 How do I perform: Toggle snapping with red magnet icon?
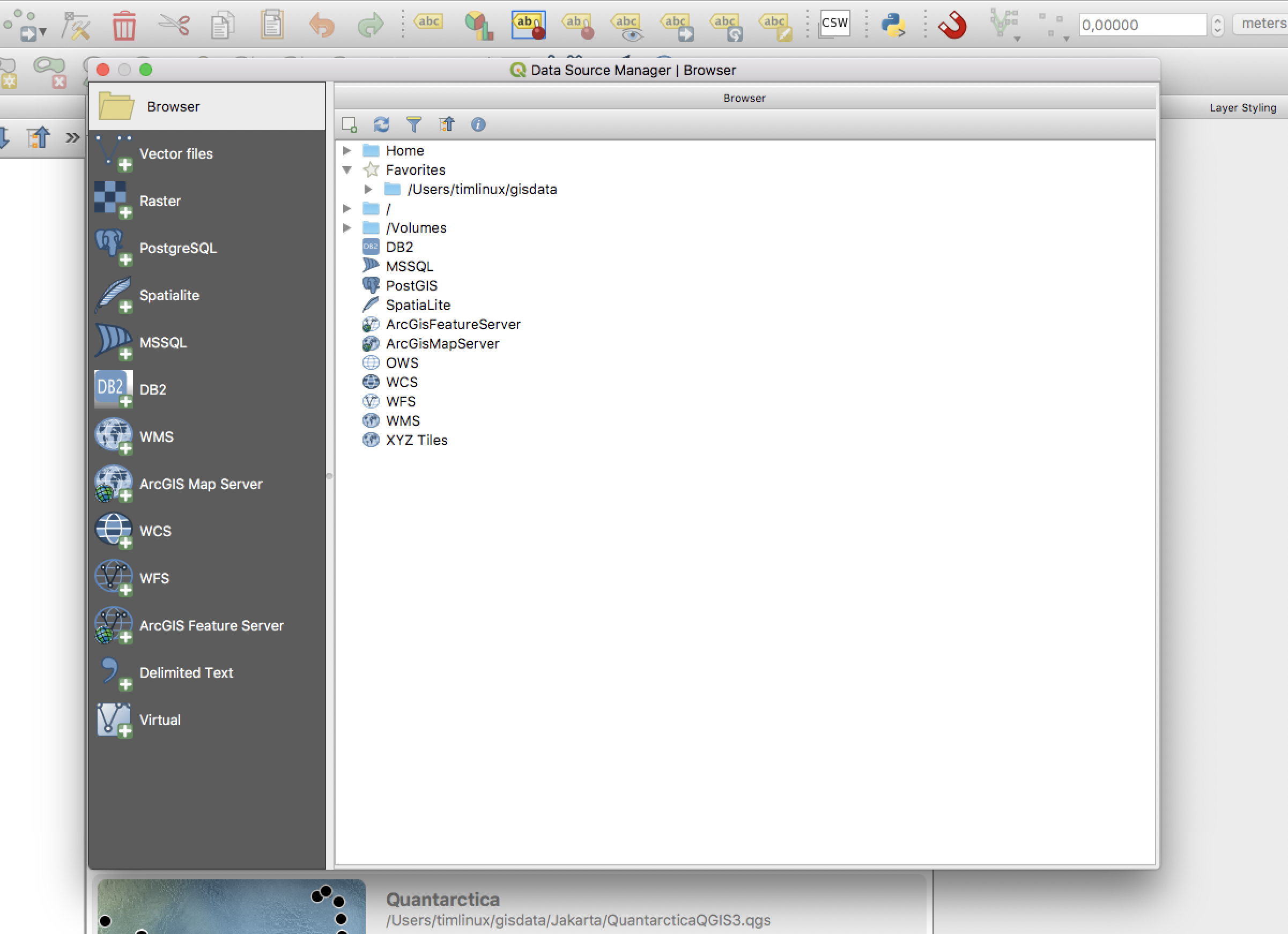[x=952, y=25]
